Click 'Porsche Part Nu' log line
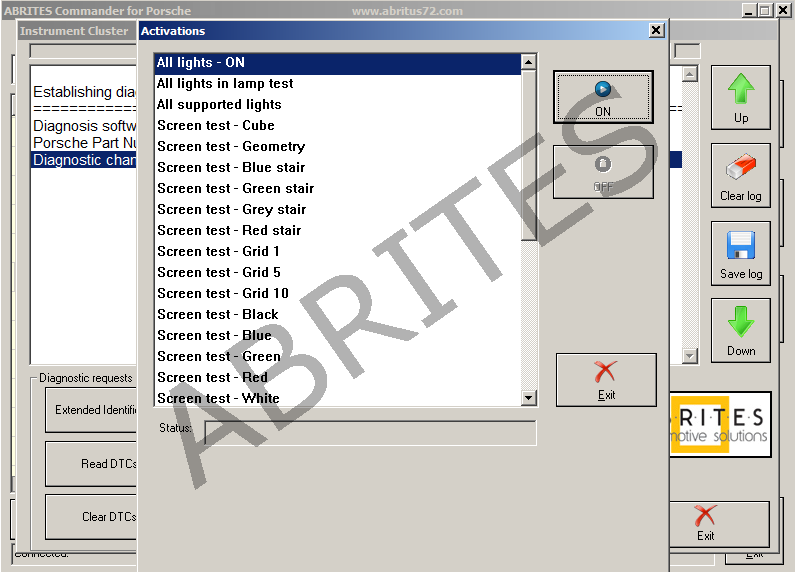 click(x=84, y=143)
